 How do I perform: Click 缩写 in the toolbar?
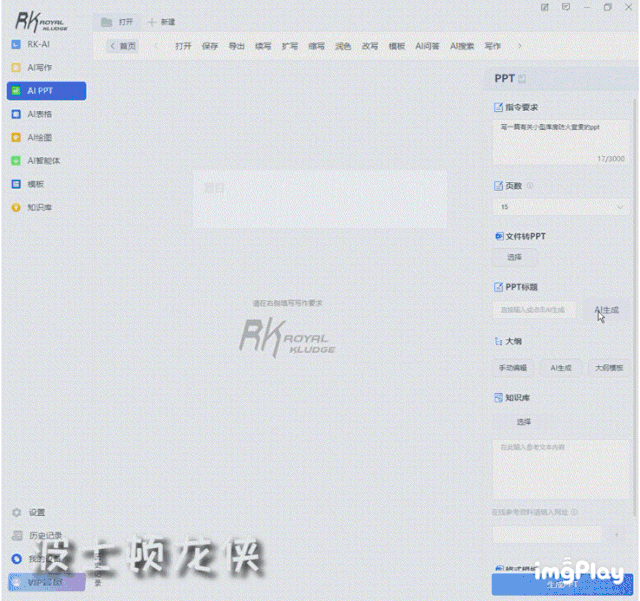(x=316, y=46)
